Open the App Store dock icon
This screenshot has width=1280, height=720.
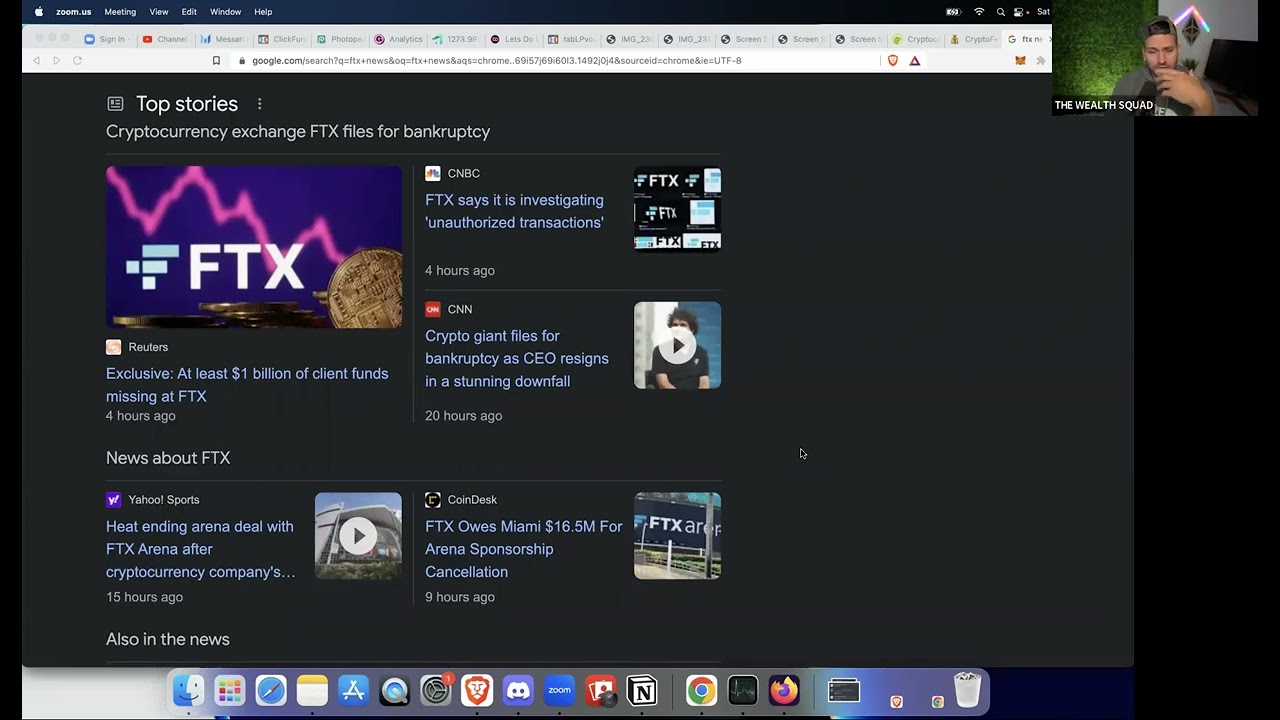353,691
